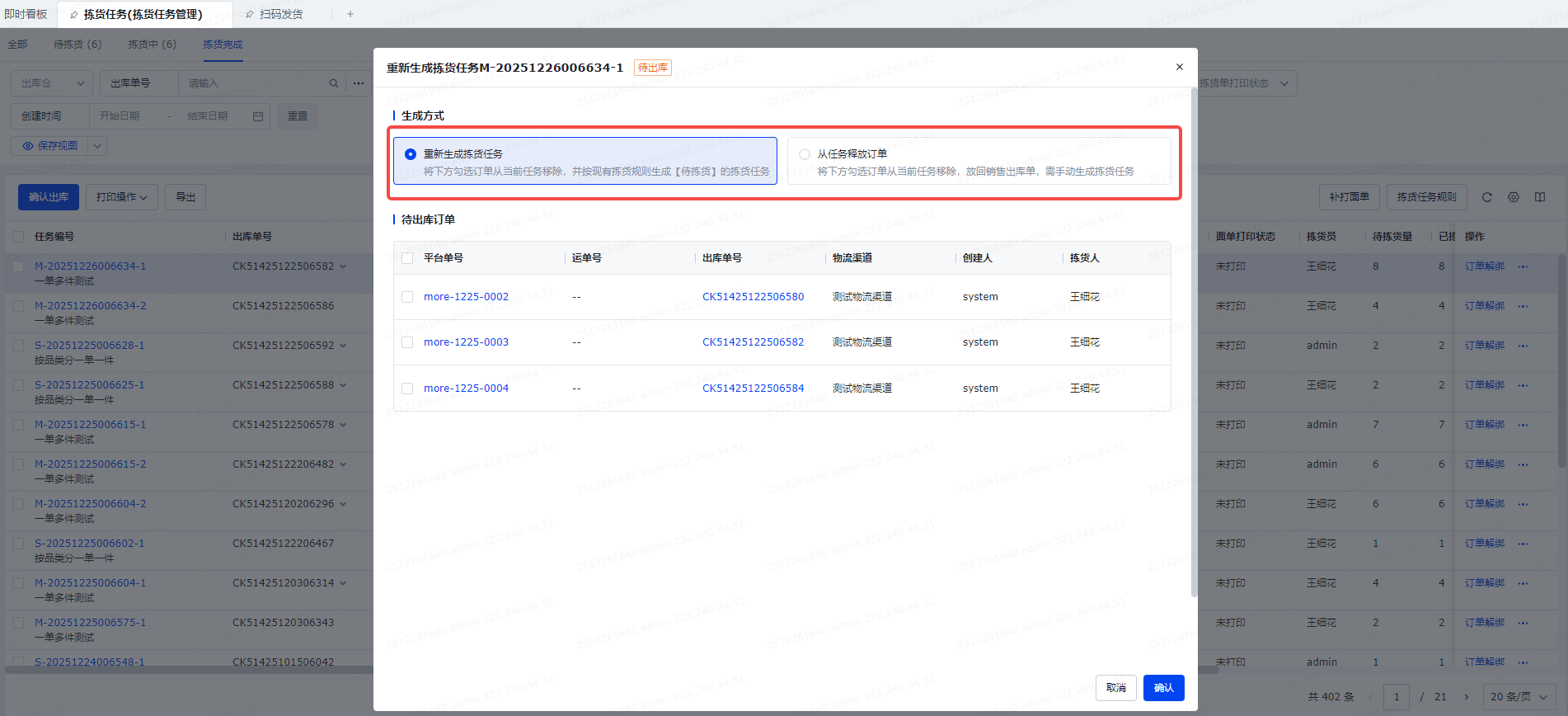Open table settings gear icon
Viewport: 1568px width, 716px height.
[x=1513, y=197]
